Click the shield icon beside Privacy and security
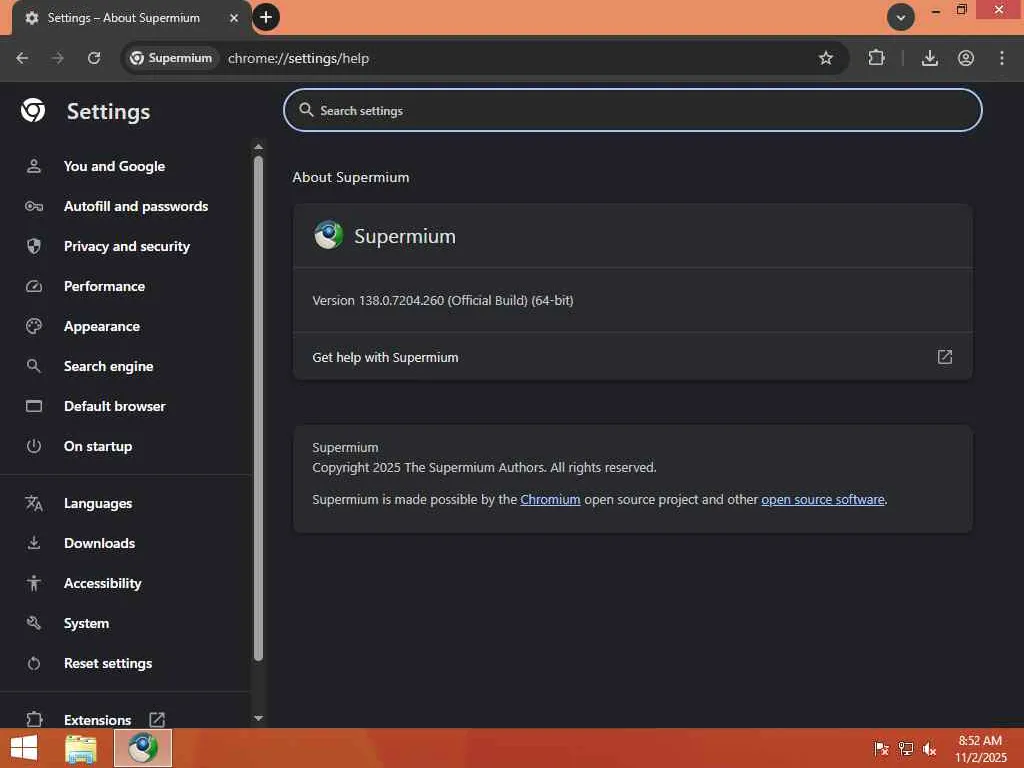The image size is (1024, 768). pos(34,246)
